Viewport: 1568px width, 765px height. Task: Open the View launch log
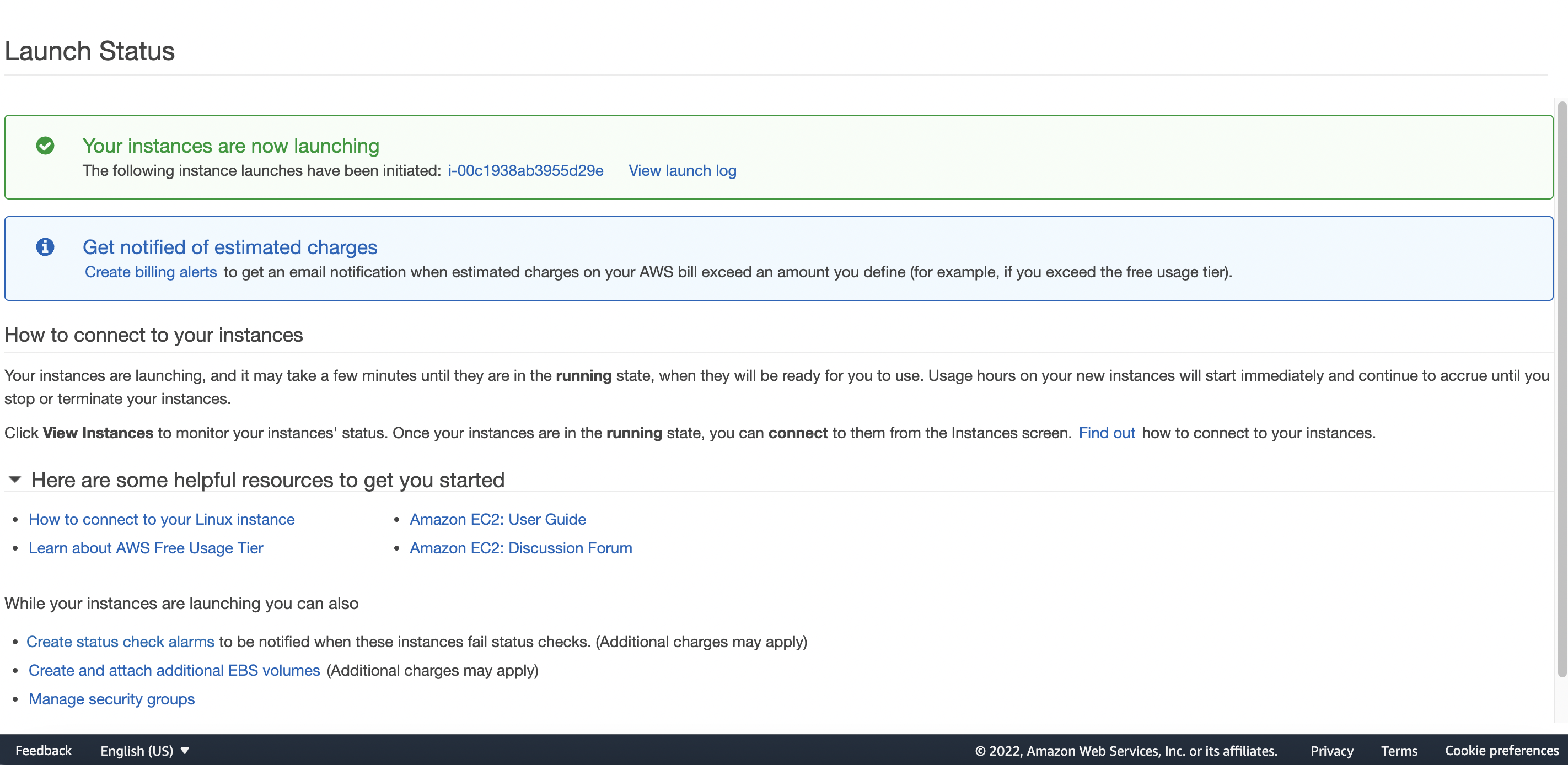[x=683, y=171]
